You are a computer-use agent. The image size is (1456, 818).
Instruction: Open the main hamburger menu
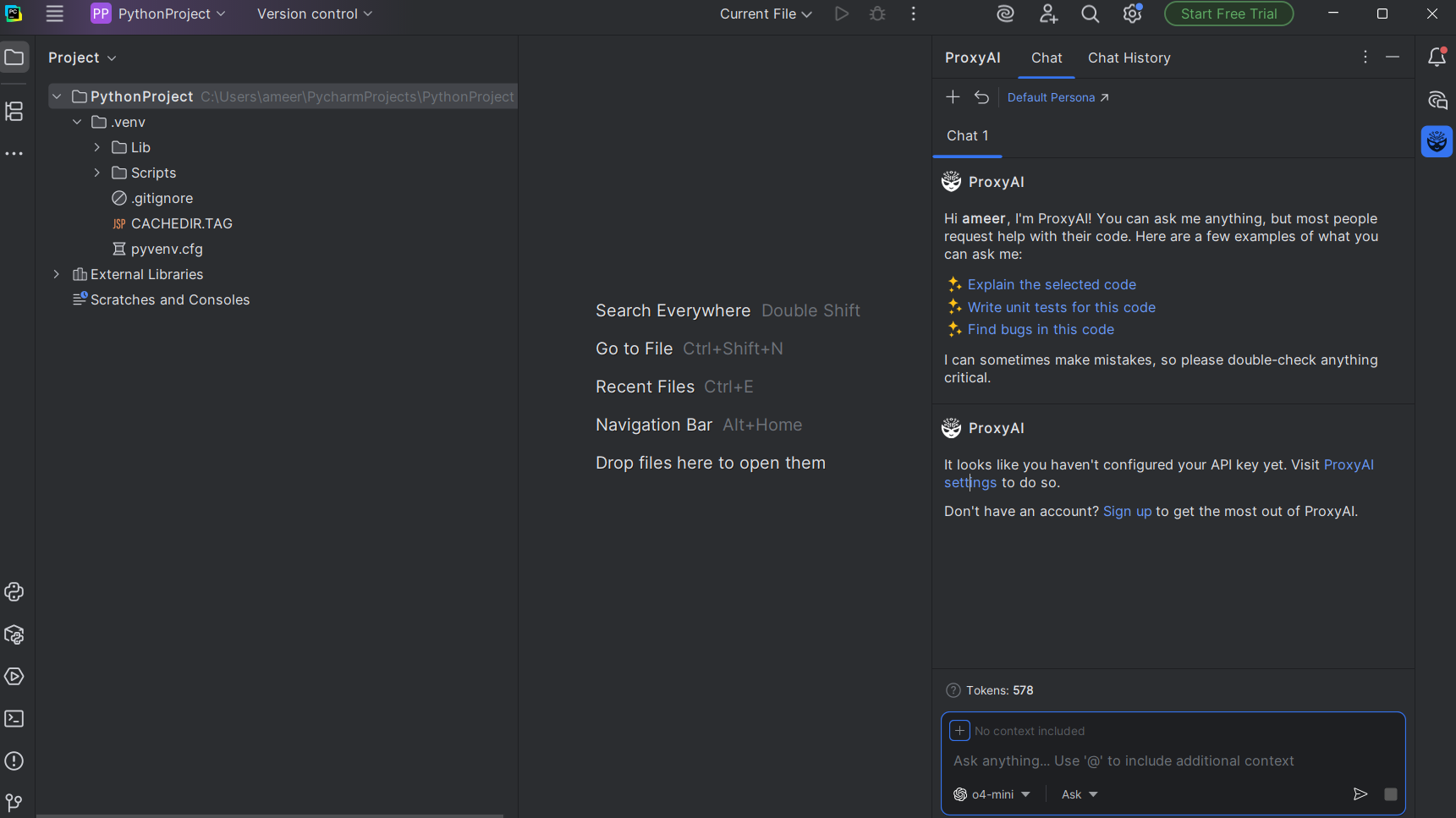(55, 14)
